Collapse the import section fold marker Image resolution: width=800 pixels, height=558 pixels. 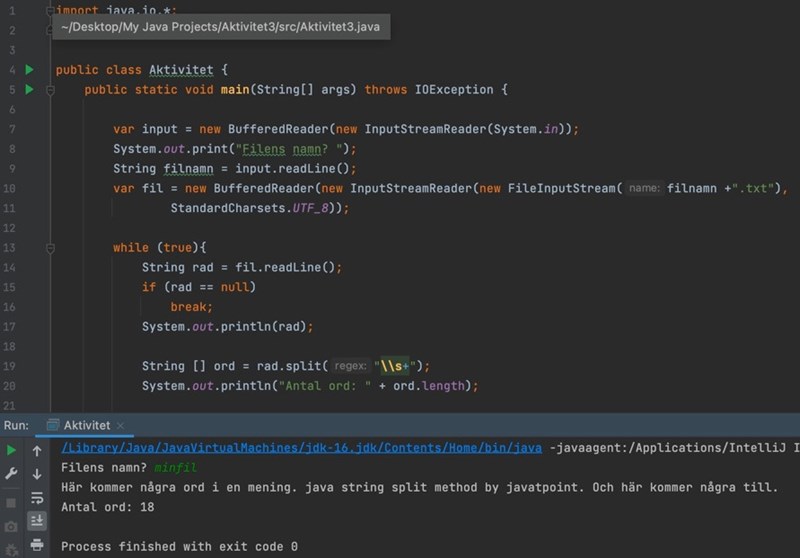(x=49, y=10)
